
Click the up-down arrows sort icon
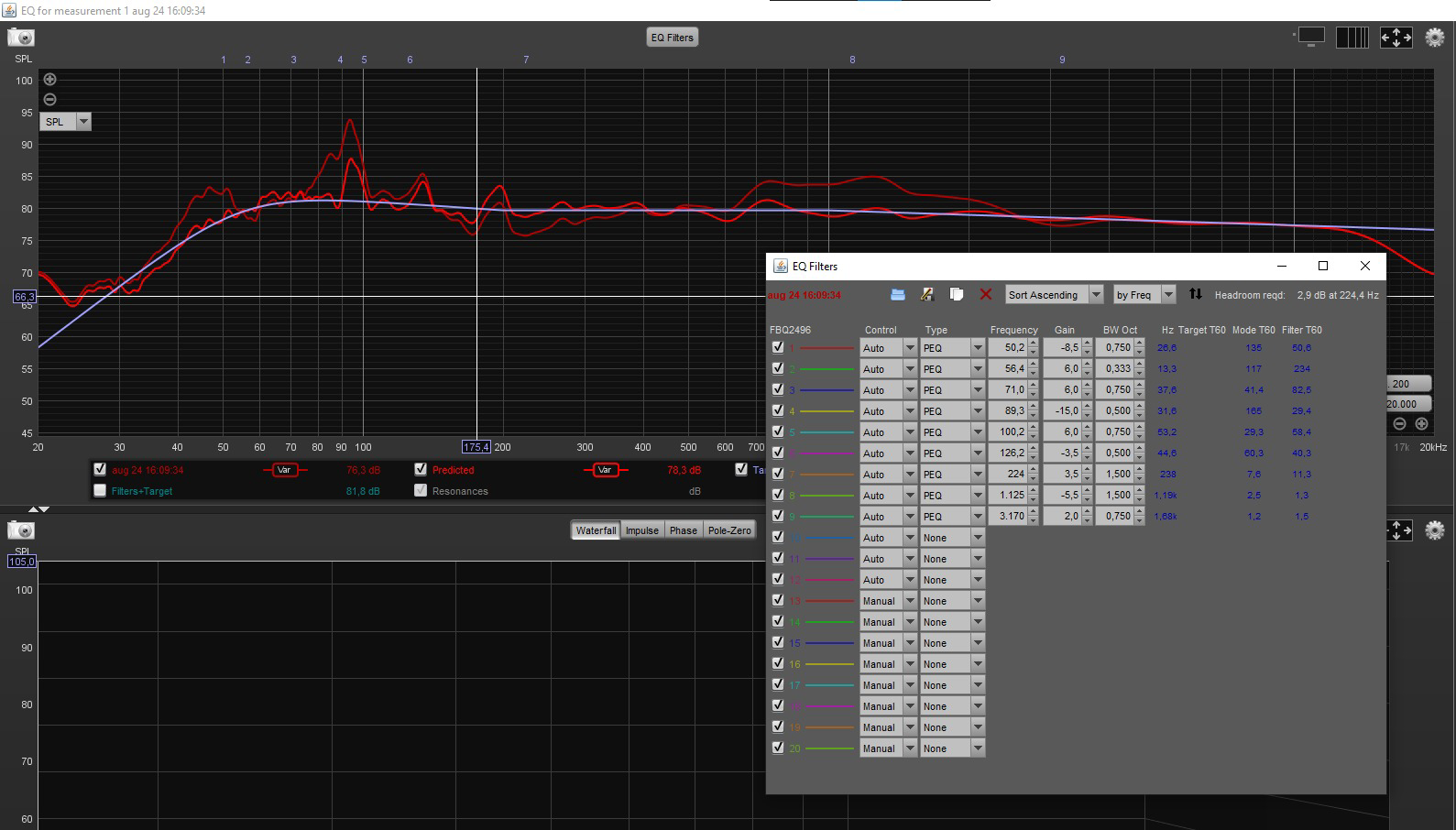[1196, 294]
